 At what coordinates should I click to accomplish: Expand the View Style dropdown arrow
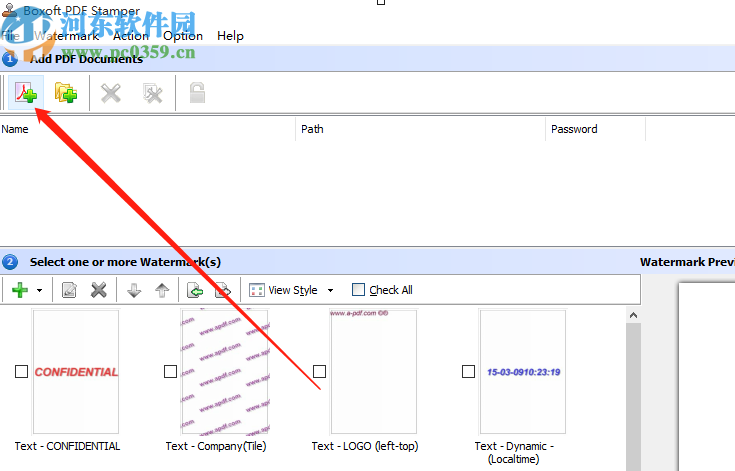tap(330, 291)
